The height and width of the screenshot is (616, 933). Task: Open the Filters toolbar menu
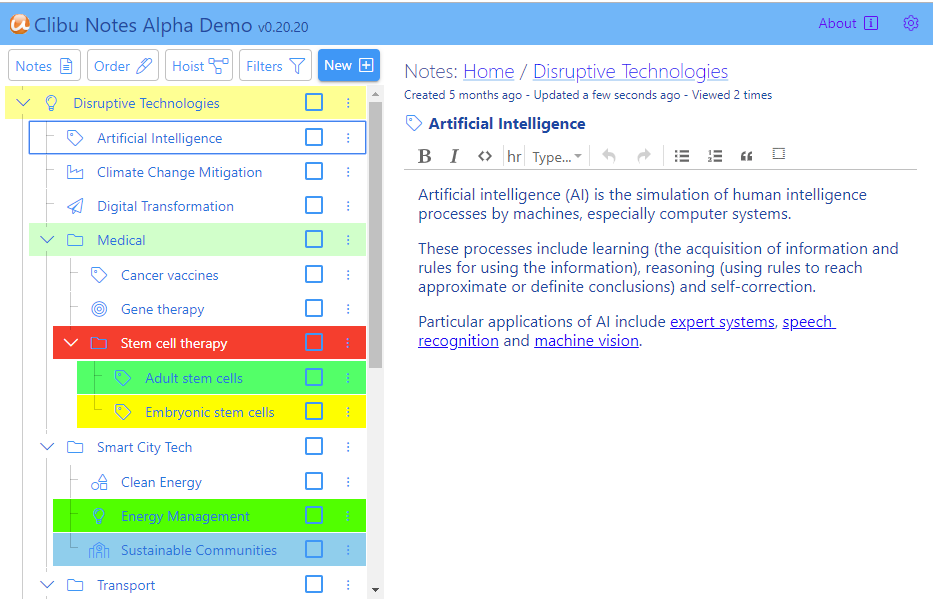pyautogui.click(x=275, y=65)
